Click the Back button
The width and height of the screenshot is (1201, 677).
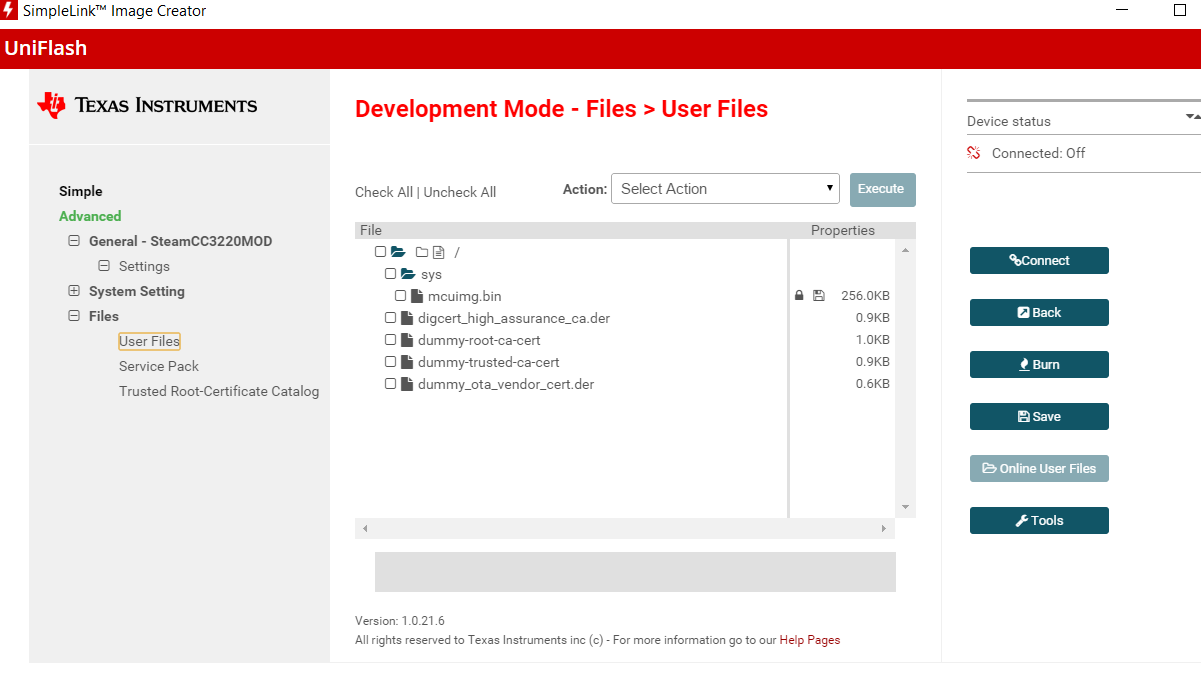1039,312
